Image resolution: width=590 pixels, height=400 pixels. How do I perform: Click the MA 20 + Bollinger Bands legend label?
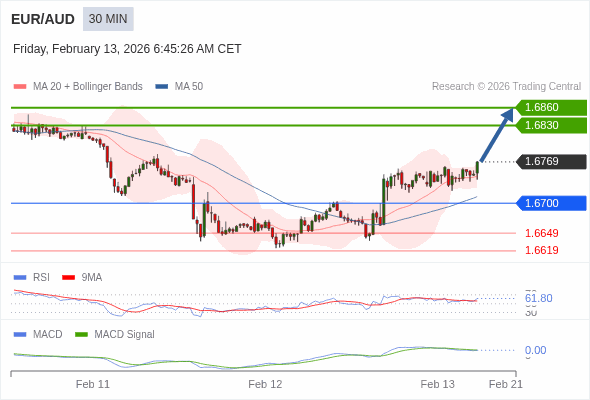coord(88,87)
